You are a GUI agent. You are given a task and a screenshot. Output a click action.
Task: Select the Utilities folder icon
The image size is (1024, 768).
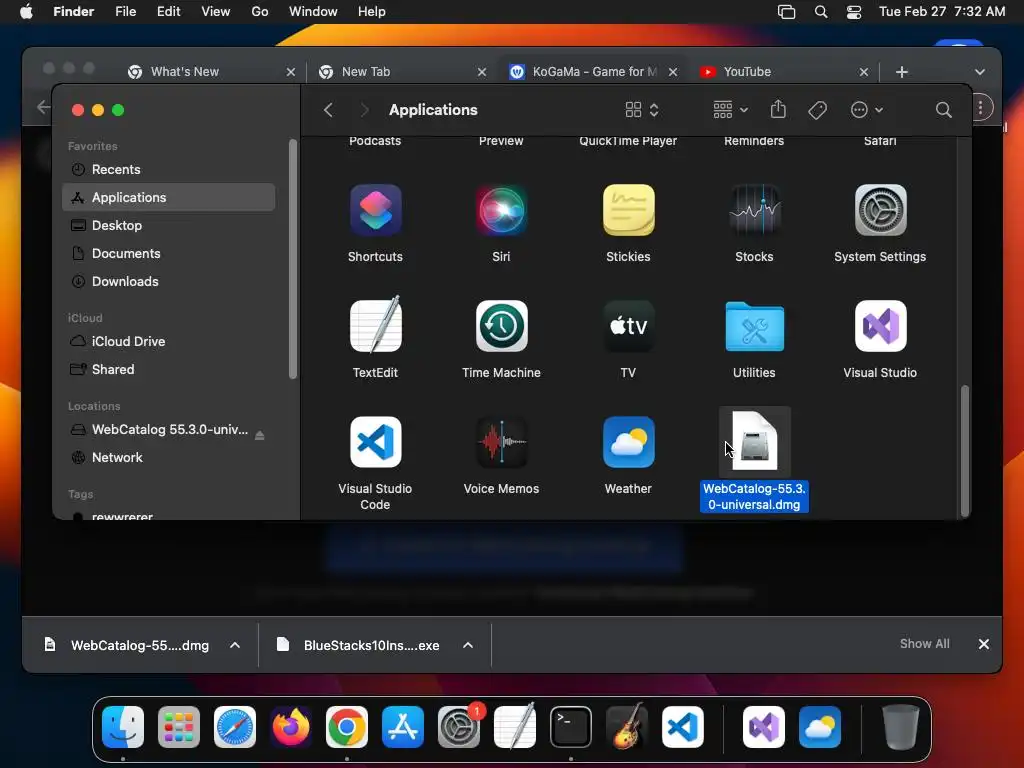click(x=754, y=326)
